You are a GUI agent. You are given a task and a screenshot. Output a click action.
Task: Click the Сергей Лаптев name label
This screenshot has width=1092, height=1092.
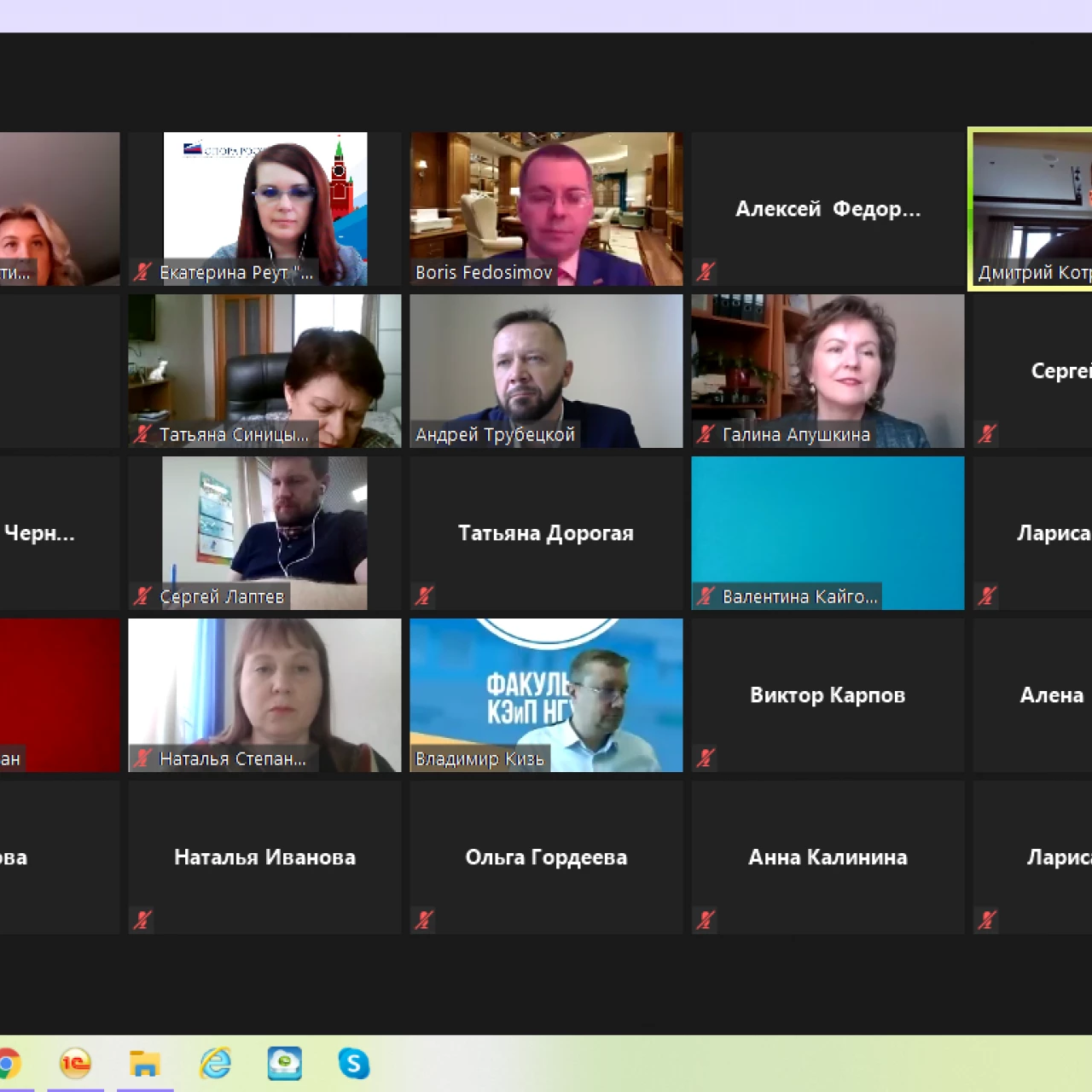222,596
